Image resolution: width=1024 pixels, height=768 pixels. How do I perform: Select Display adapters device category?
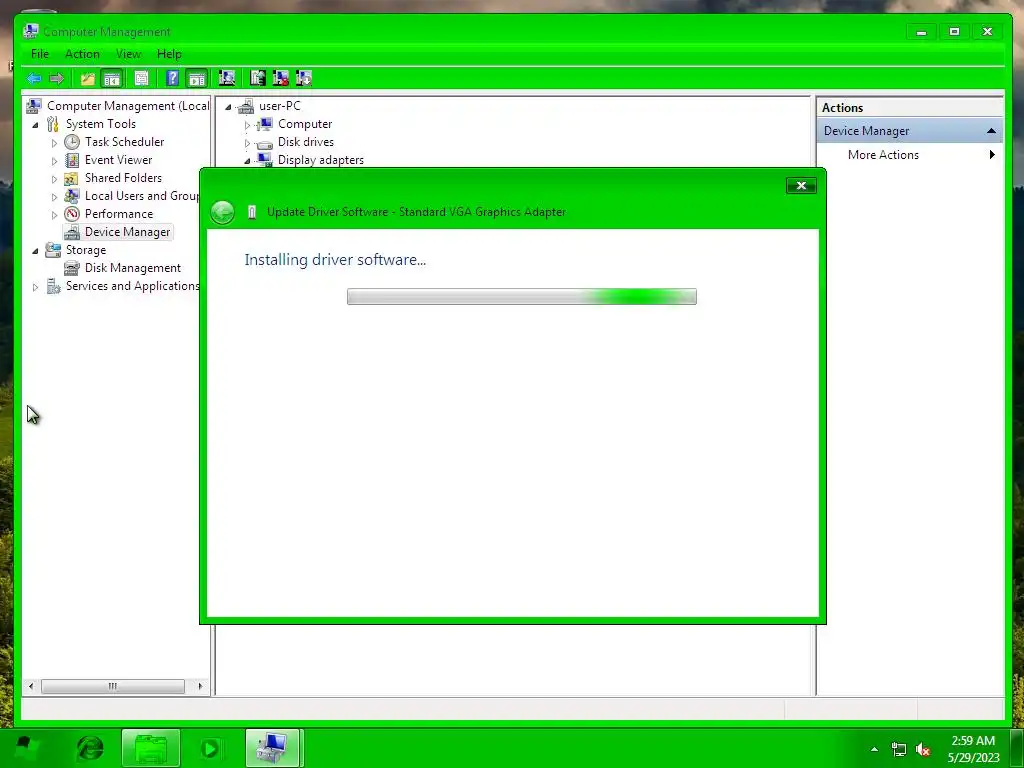tap(321, 160)
